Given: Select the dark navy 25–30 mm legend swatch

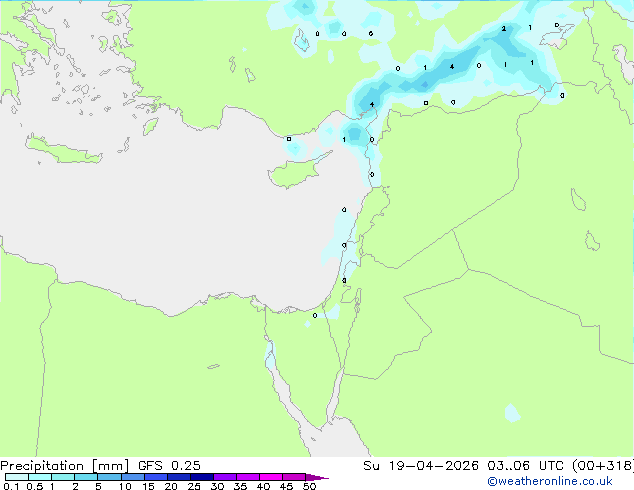Looking at the screenshot, I should [x=202, y=477].
